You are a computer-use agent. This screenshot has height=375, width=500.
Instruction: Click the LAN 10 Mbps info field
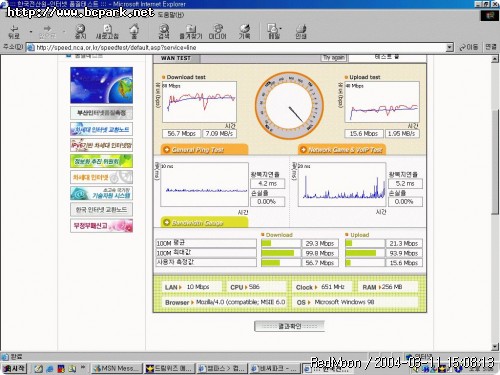[192, 287]
